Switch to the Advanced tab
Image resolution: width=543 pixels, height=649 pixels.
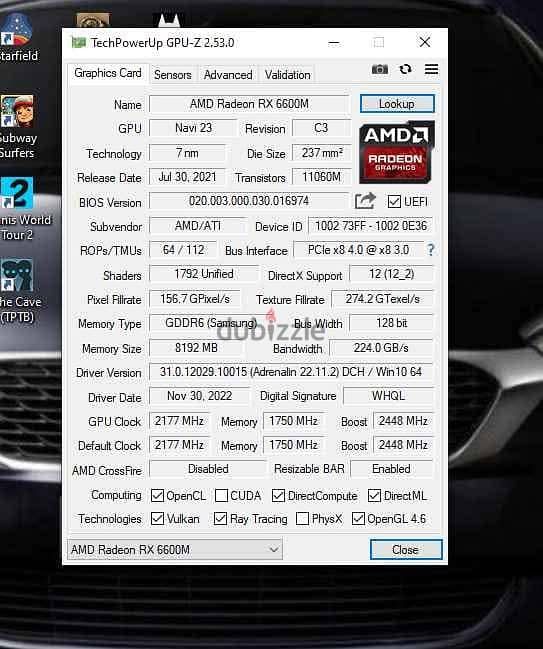pyautogui.click(x=228, y=75)
